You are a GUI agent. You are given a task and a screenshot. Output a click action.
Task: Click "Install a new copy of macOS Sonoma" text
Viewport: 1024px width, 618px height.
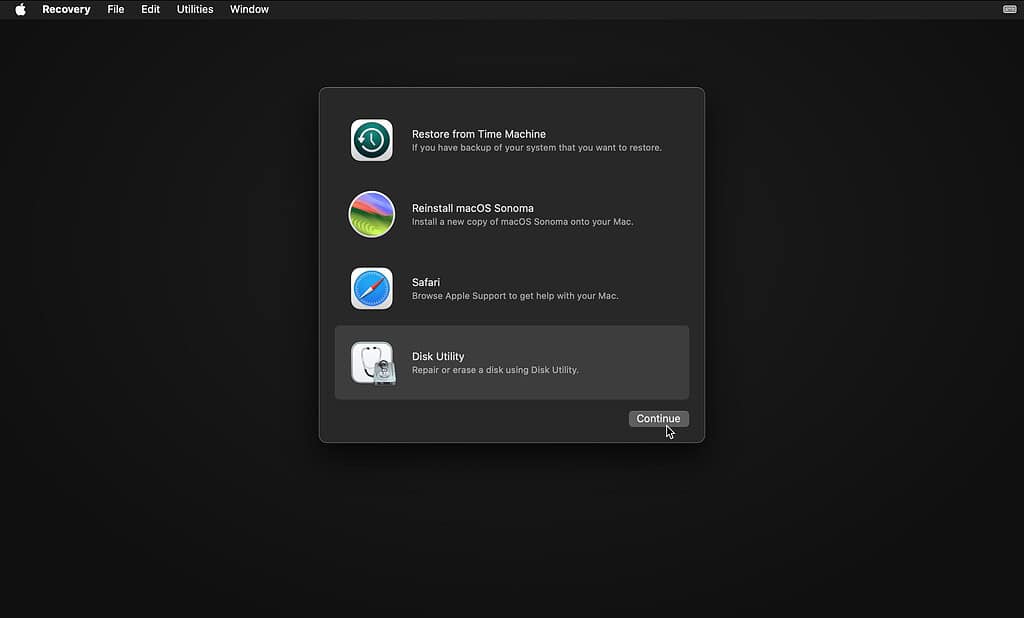pos(522,222)
